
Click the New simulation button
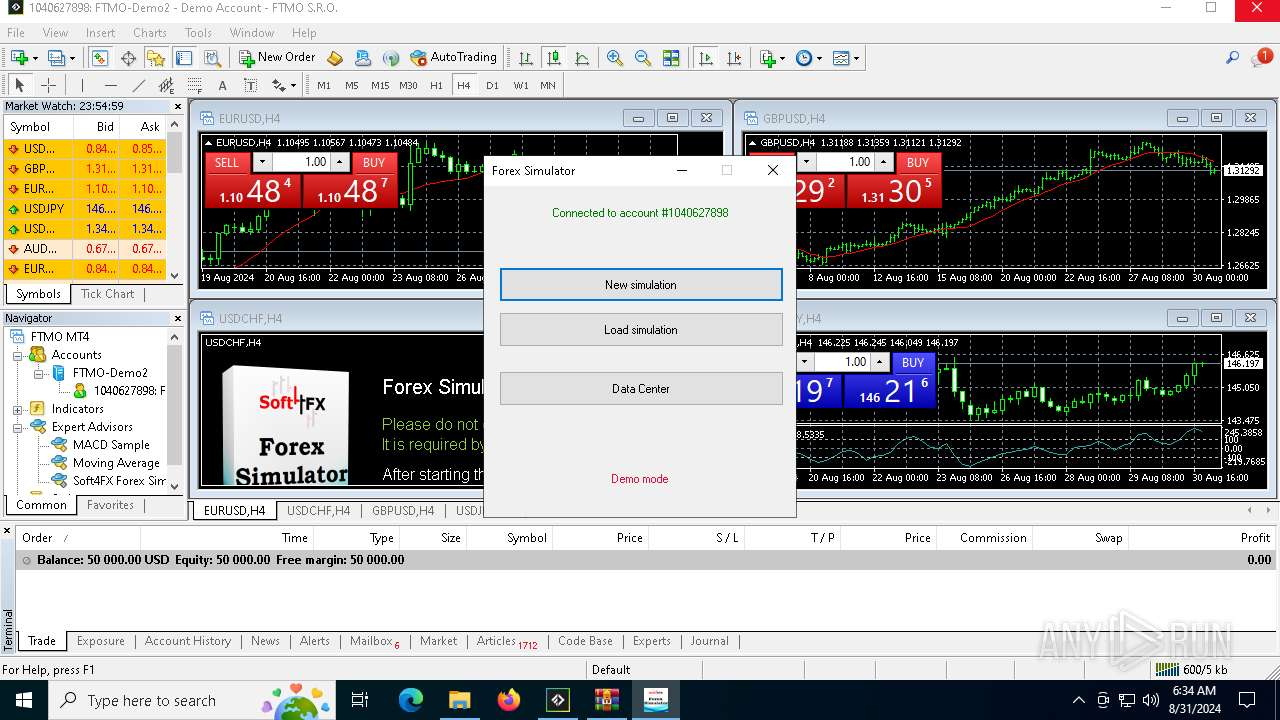[641, 284]
